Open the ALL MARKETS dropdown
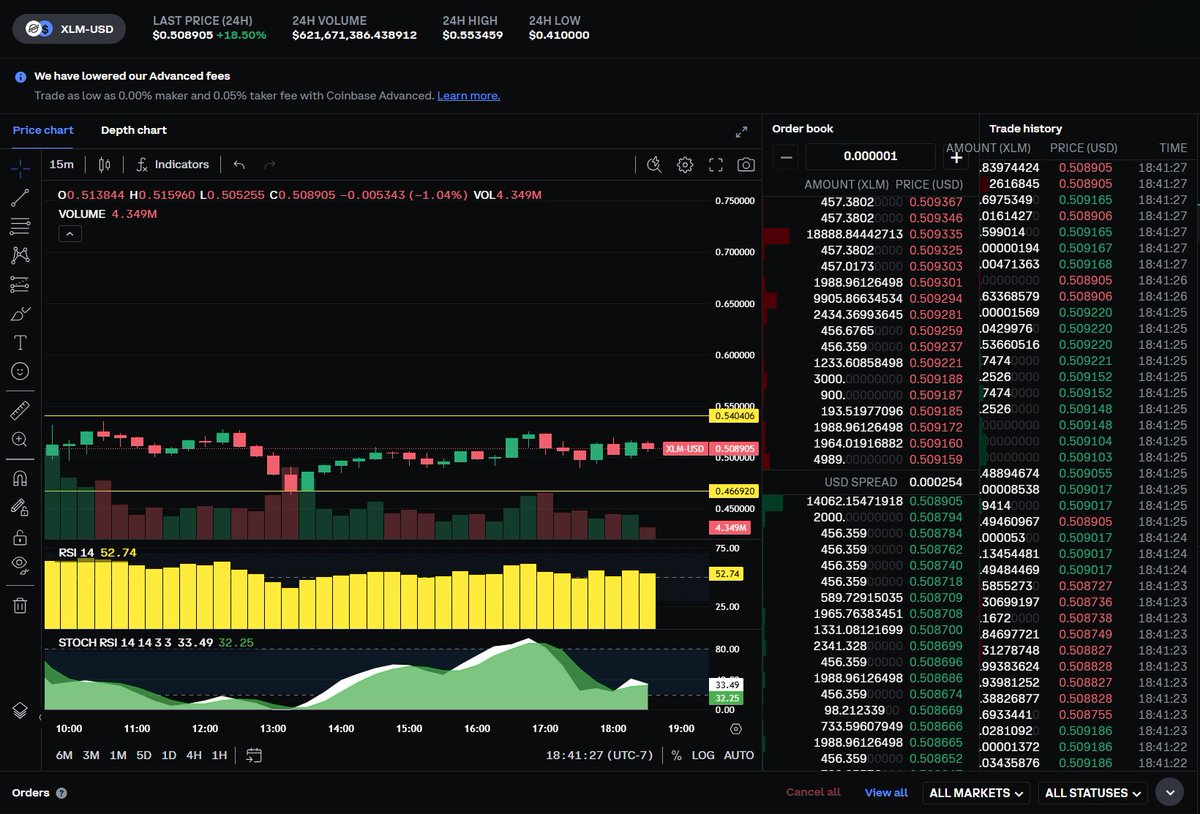Screen dimensions: 1200x814 pos(975,792)
